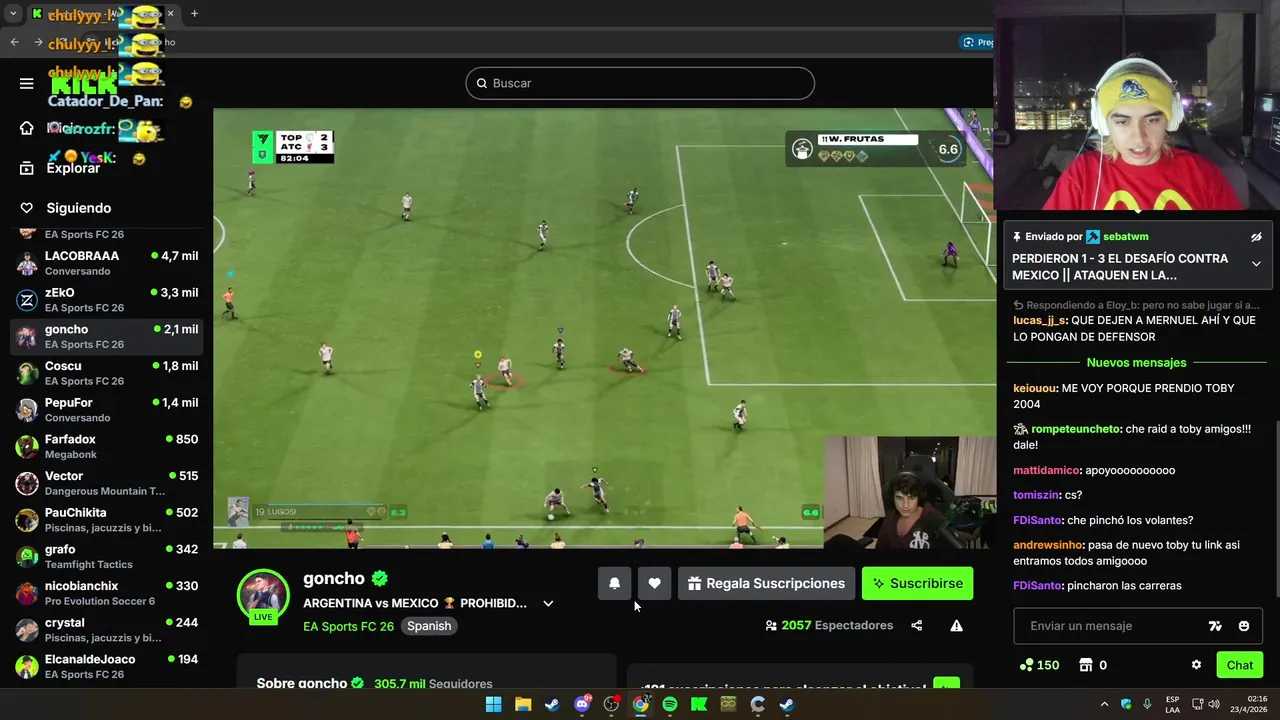1280x720 pixels.
Task: Open the PepuFor channel in the sidebar
Action: (106, 410)
